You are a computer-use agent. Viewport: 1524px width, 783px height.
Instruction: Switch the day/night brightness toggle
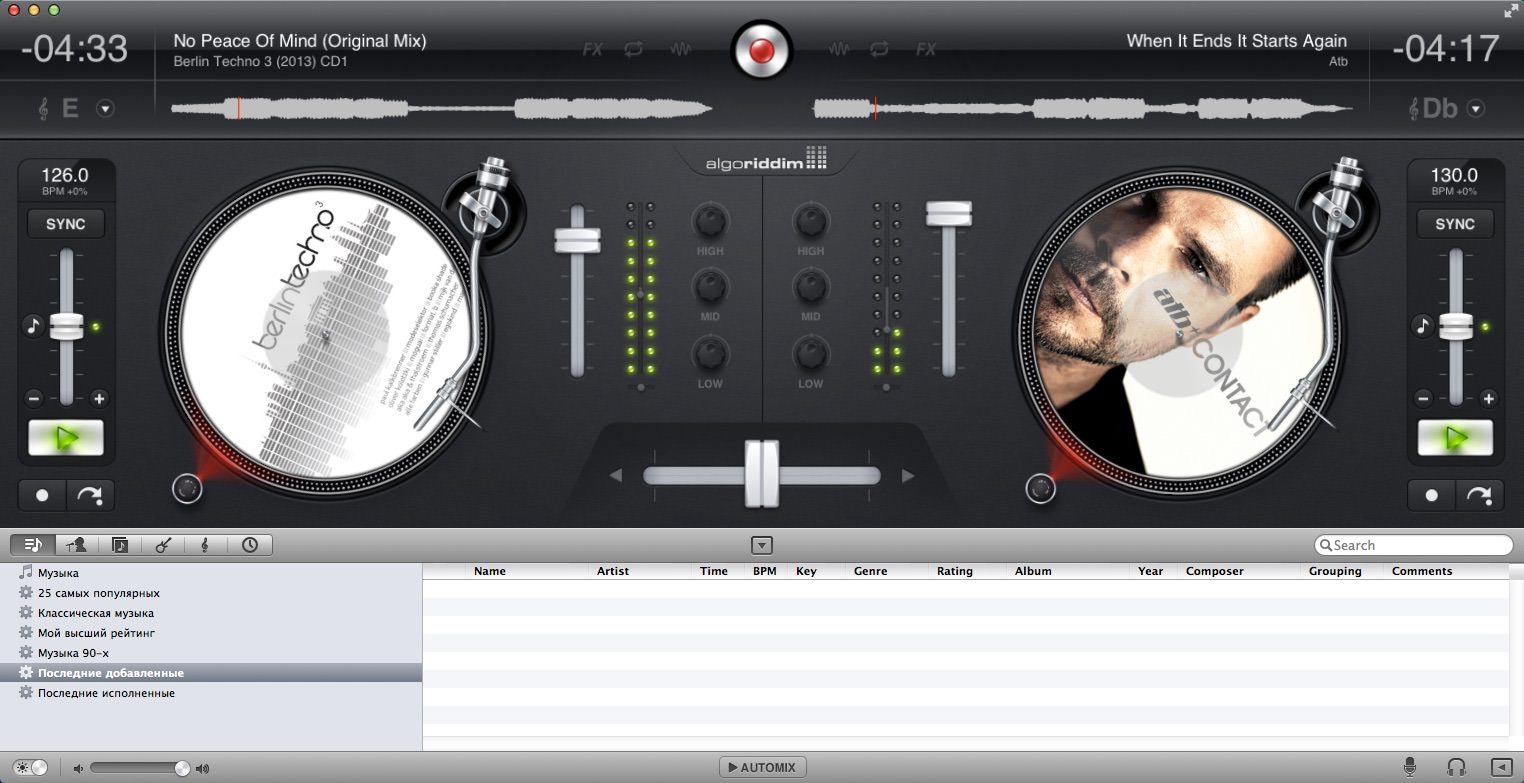click(x=30, y=768)
